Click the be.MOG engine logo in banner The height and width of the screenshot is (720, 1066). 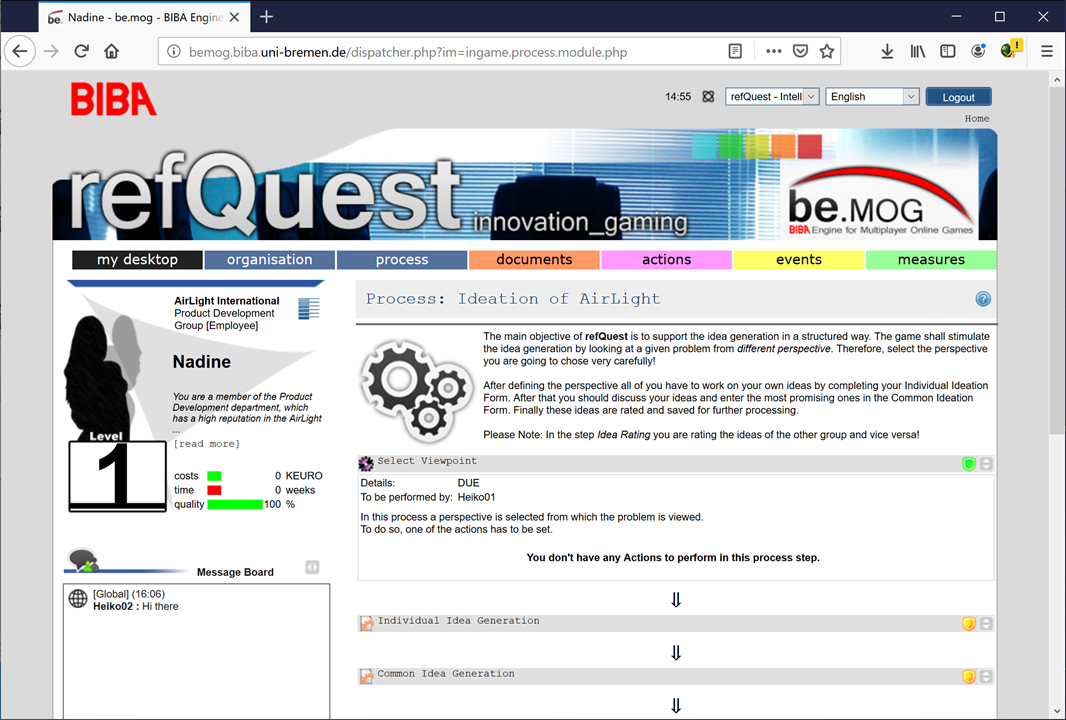tap(880, 202)
